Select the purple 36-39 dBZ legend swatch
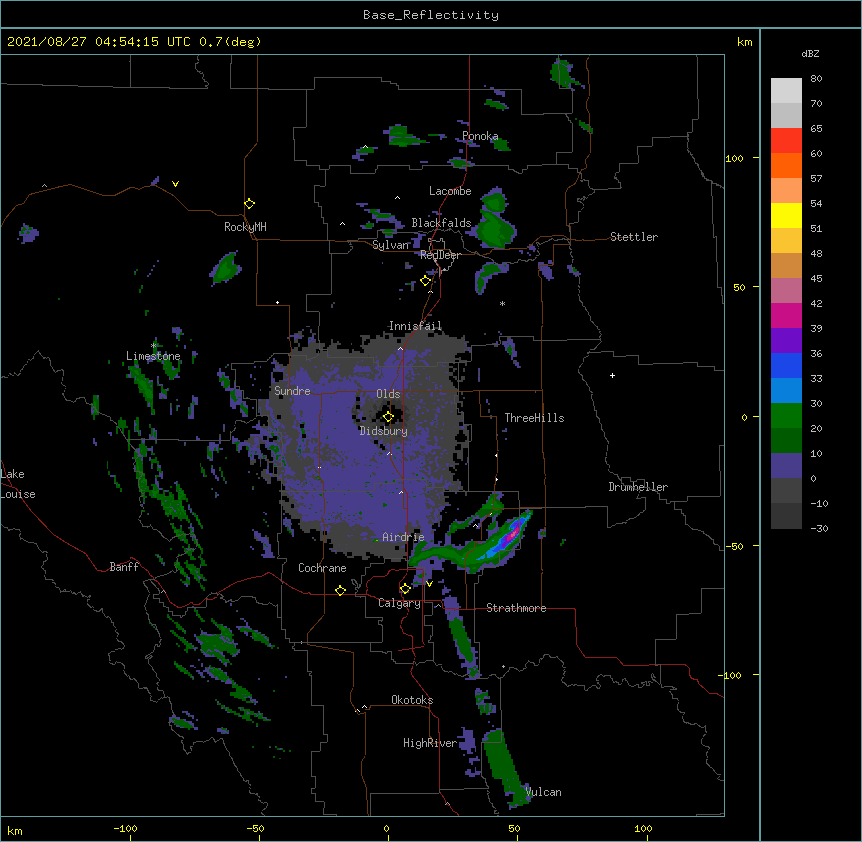862x842 pixels. 786,341
